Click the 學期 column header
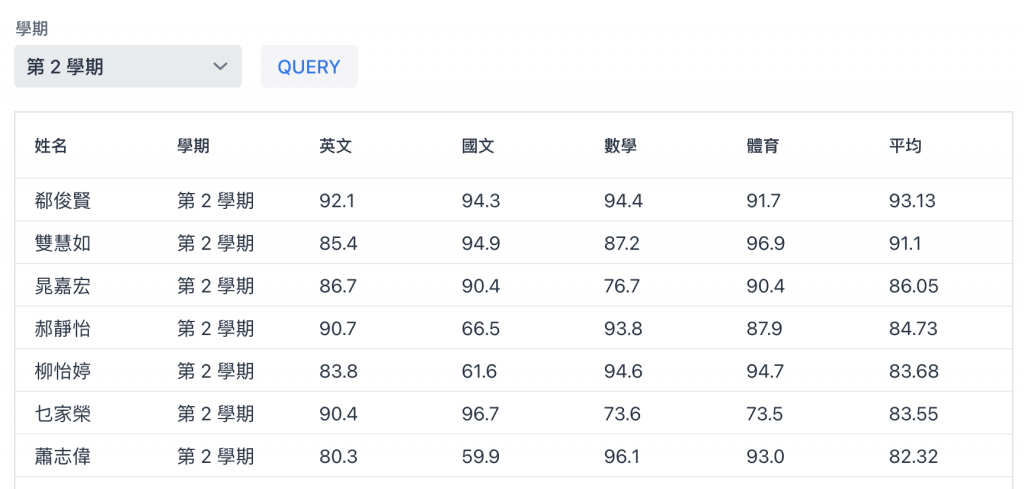 click(x=193, y=146)
